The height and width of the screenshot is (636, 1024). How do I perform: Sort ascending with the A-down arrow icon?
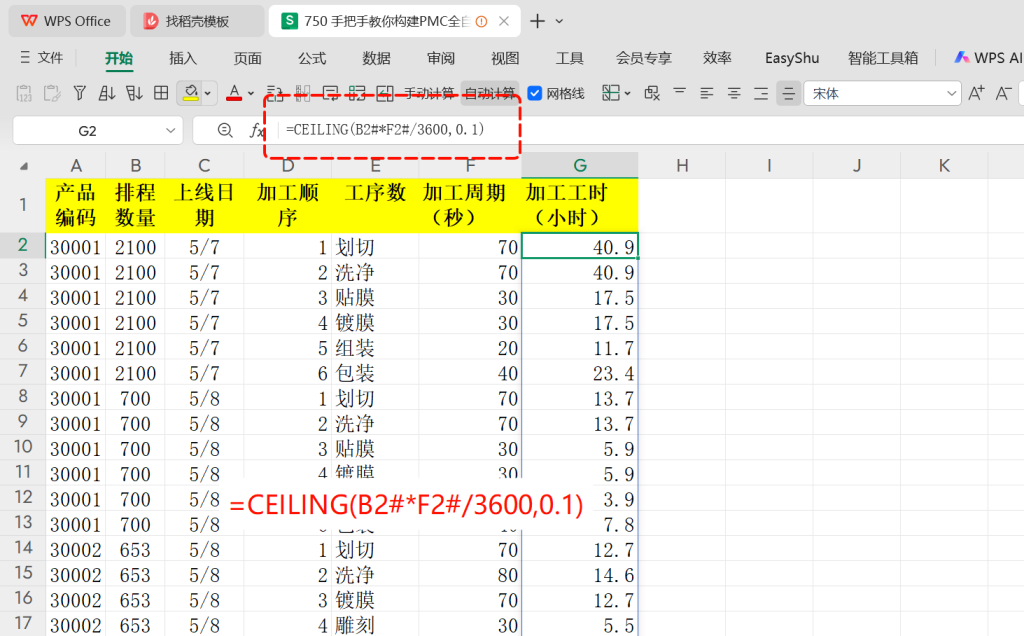point(107,93)
